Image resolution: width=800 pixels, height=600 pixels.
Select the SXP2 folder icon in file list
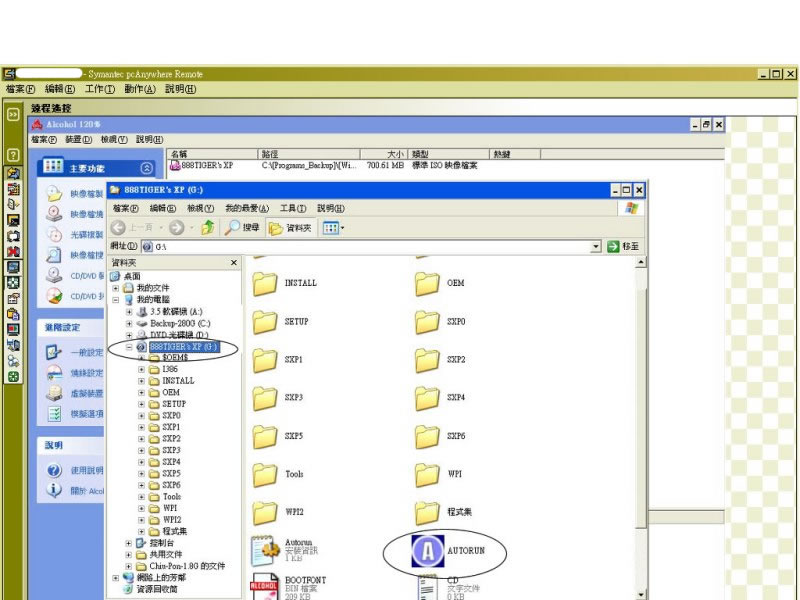427,360
